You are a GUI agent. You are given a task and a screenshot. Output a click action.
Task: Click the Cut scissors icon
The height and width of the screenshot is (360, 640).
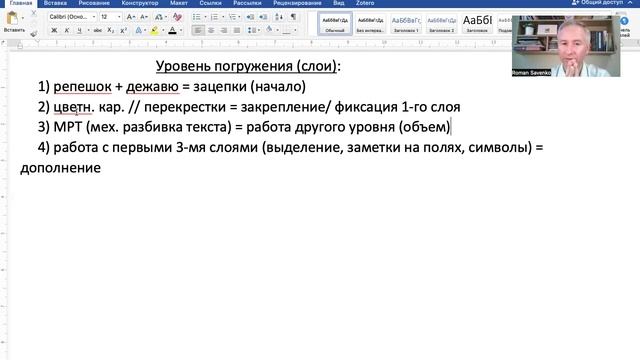coord(33,13)
